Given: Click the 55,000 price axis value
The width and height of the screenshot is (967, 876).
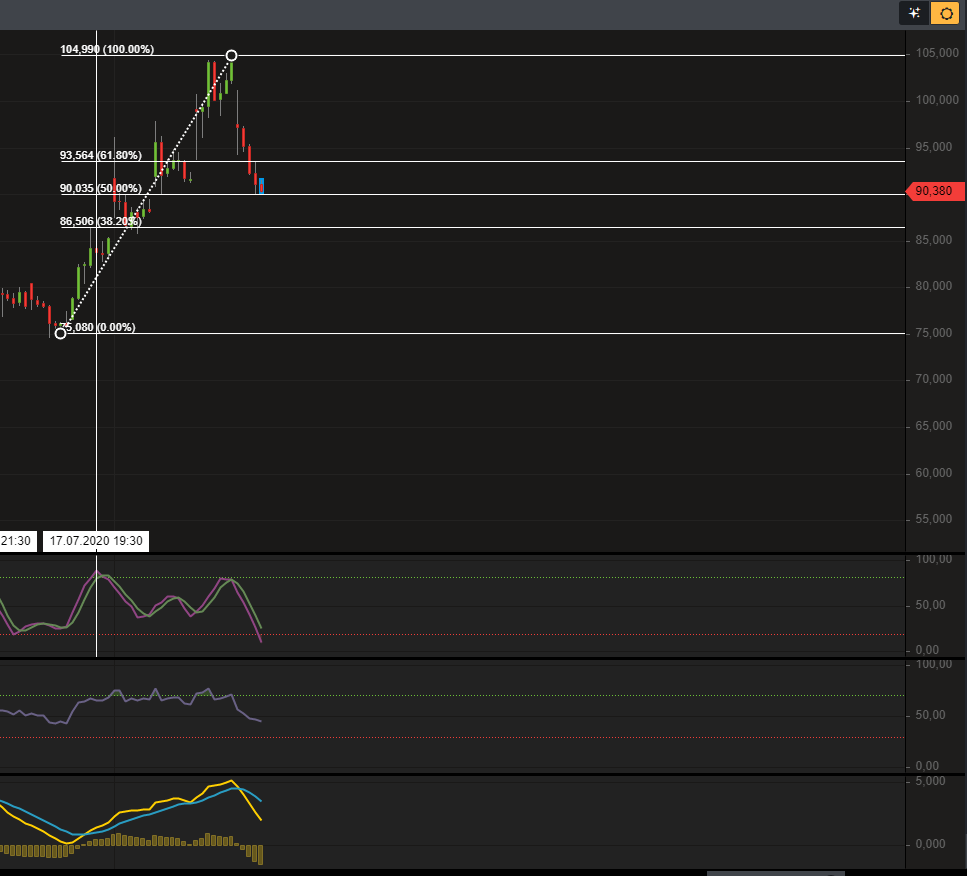Looking at the screenshot, I should coord(934,519).
